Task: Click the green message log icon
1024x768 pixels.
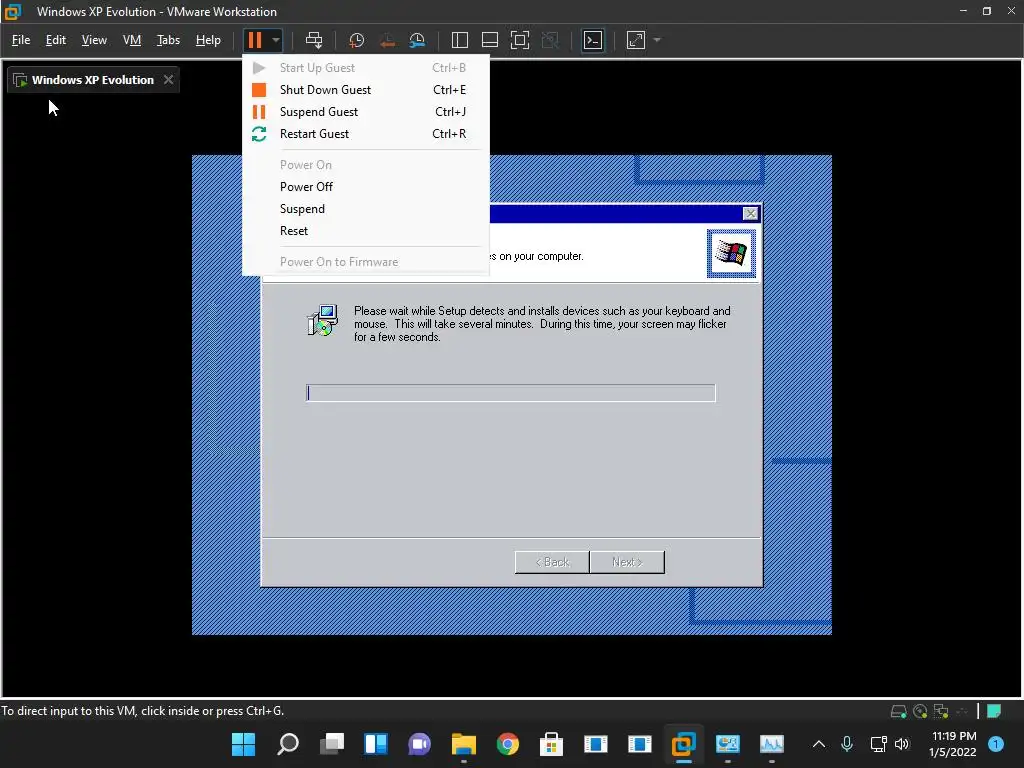Action: click(x=994, y=711)
